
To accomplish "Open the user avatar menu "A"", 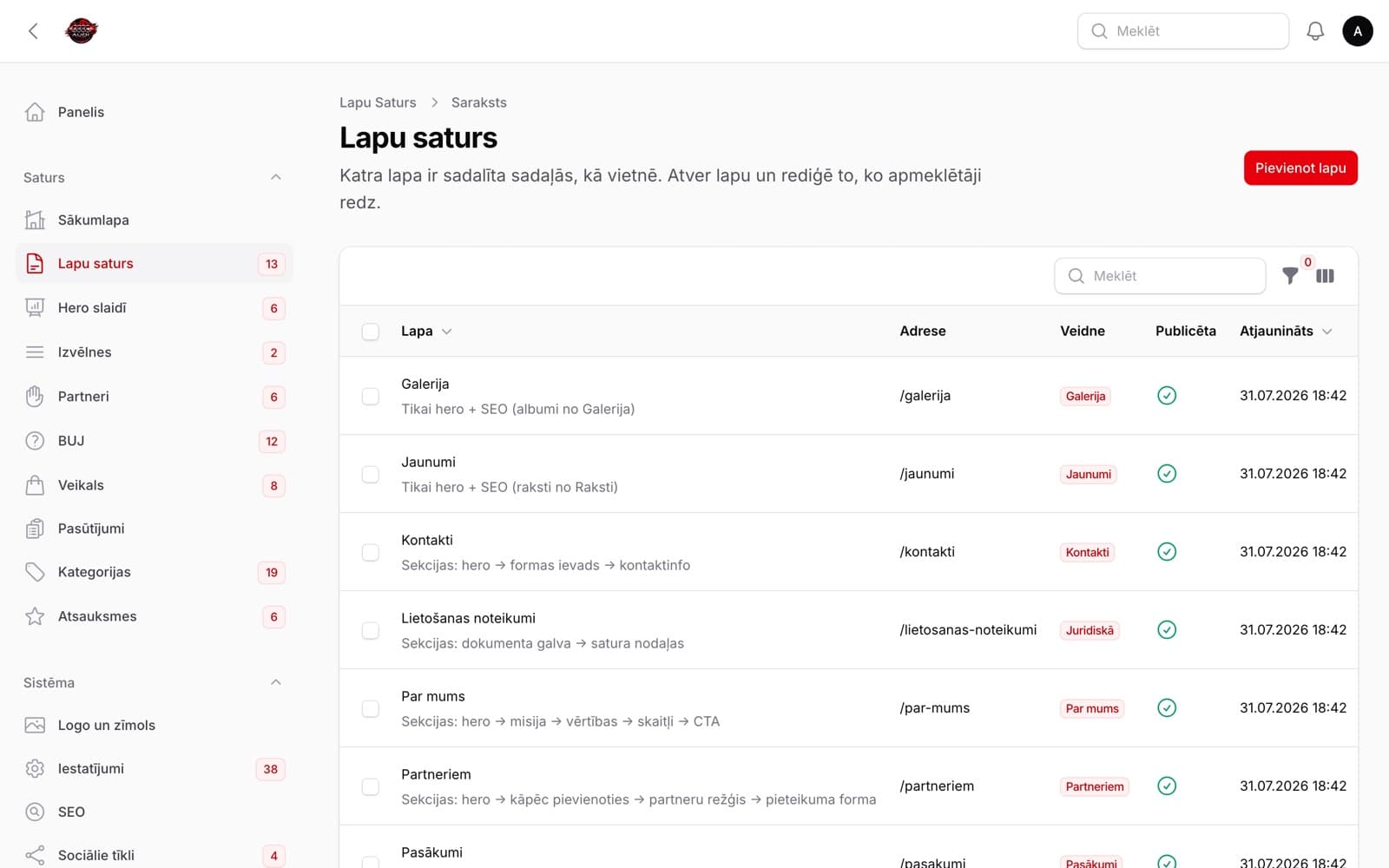I will coord(1358,31).
